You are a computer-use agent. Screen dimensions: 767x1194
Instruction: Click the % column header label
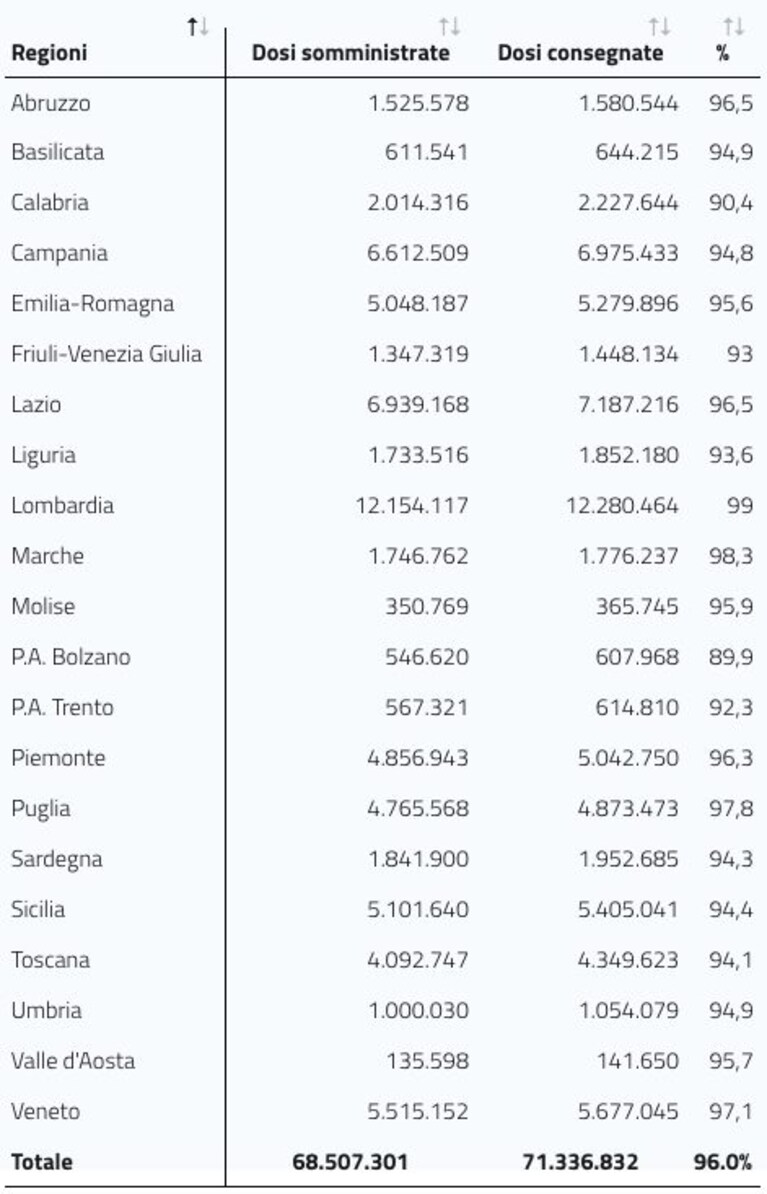[722, 53]
